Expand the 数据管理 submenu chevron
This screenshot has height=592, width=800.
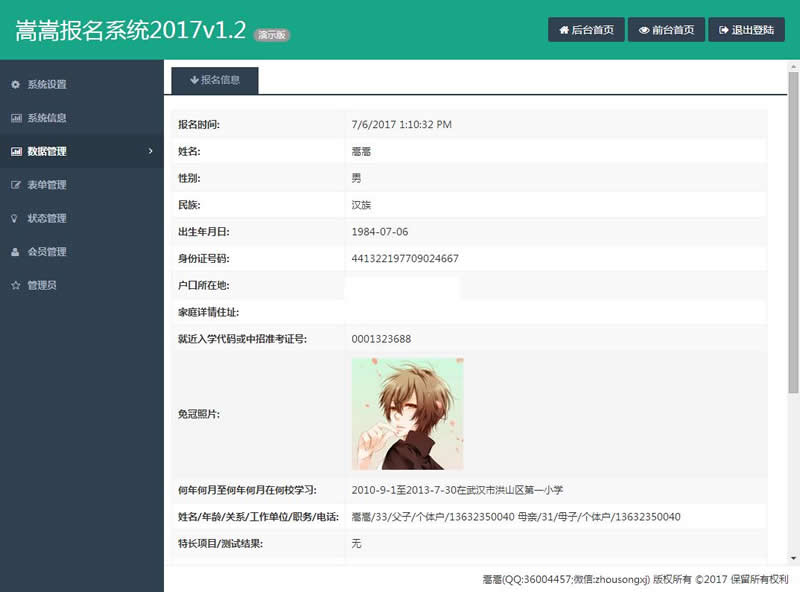click(x=150, y=151)
